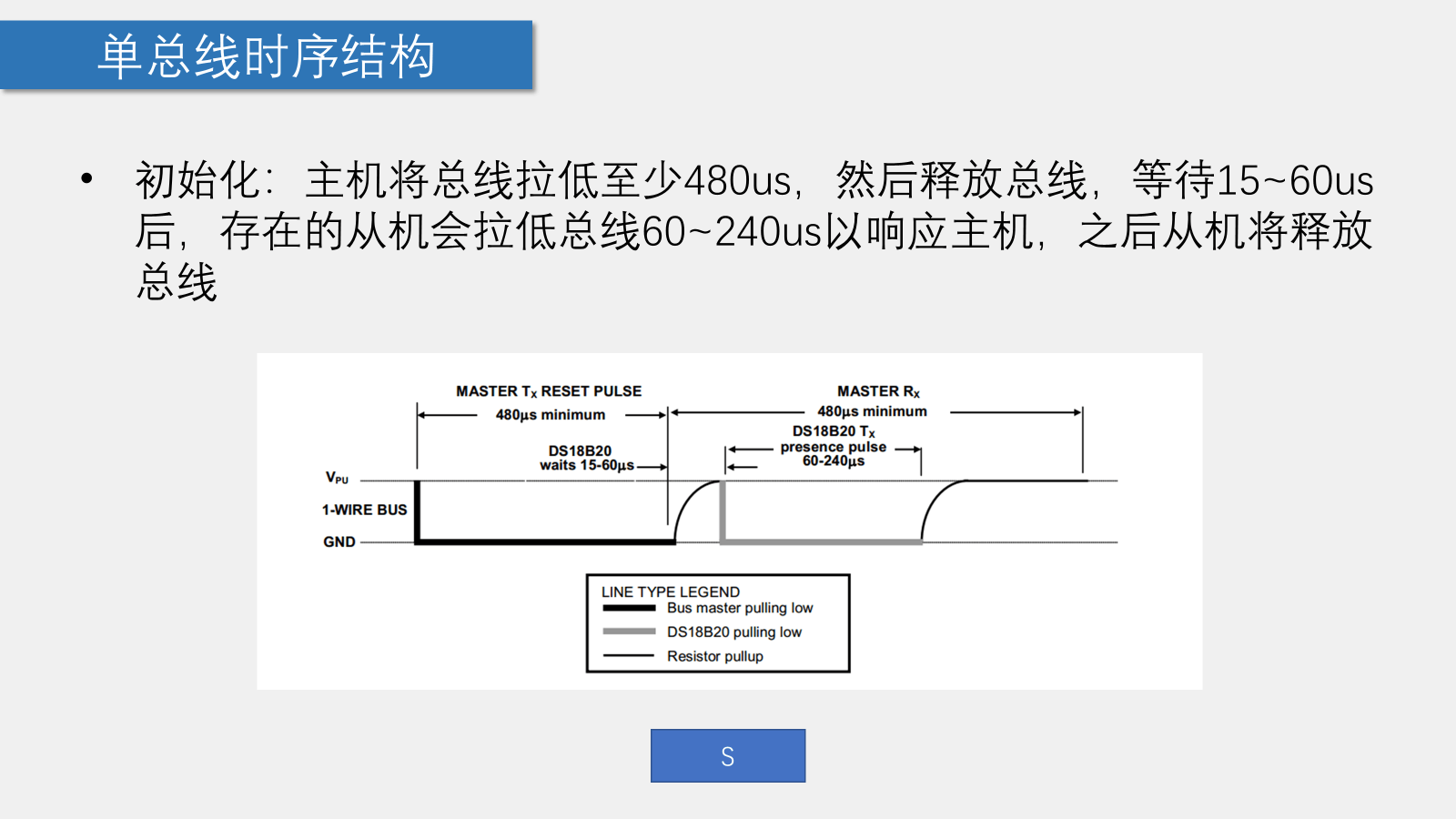
Task: Click the thin Resistor pullup legend line
Action: coord(629,656)
